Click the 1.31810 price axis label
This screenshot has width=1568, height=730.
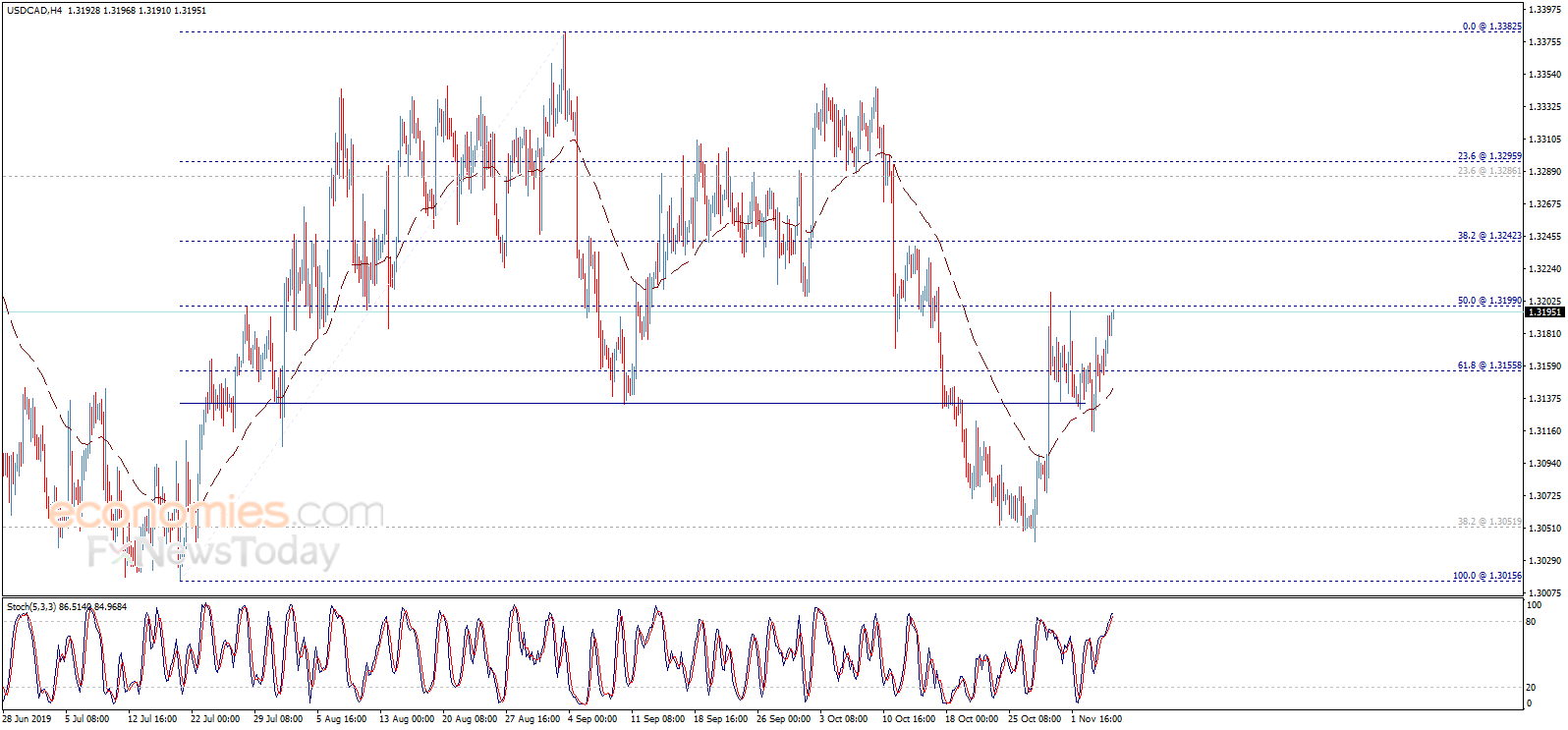pyautogui.click(x=1545, y=334)
